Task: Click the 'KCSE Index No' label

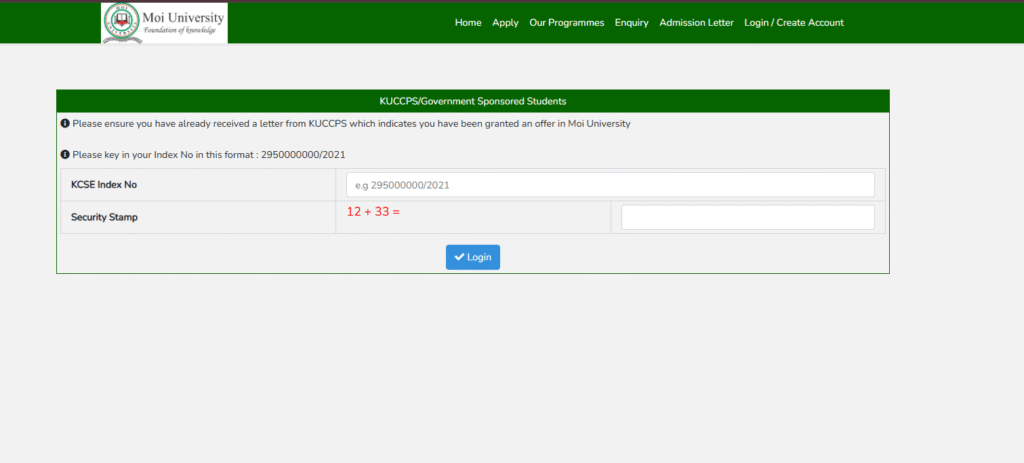Action: pos(104,185)
